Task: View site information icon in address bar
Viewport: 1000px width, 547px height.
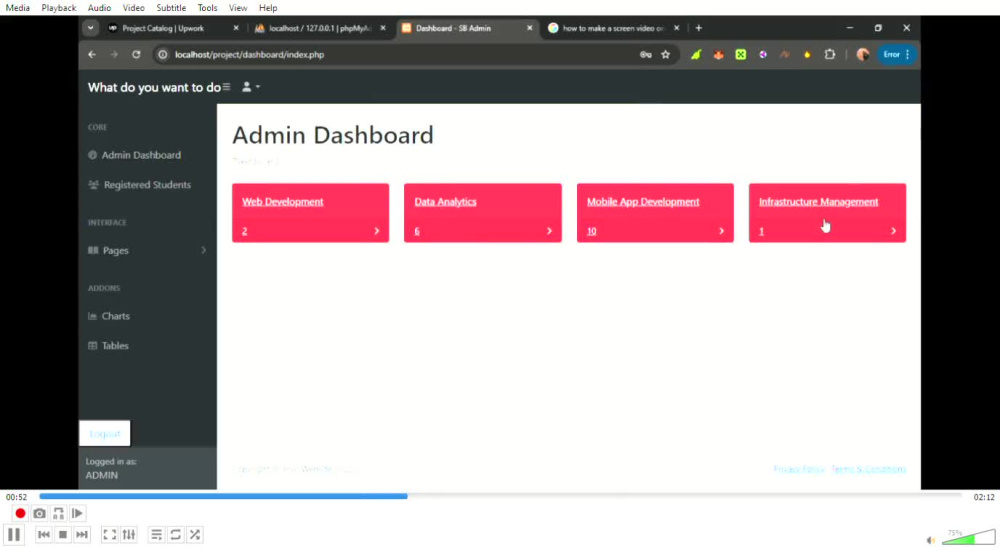Action: (163, 55)
